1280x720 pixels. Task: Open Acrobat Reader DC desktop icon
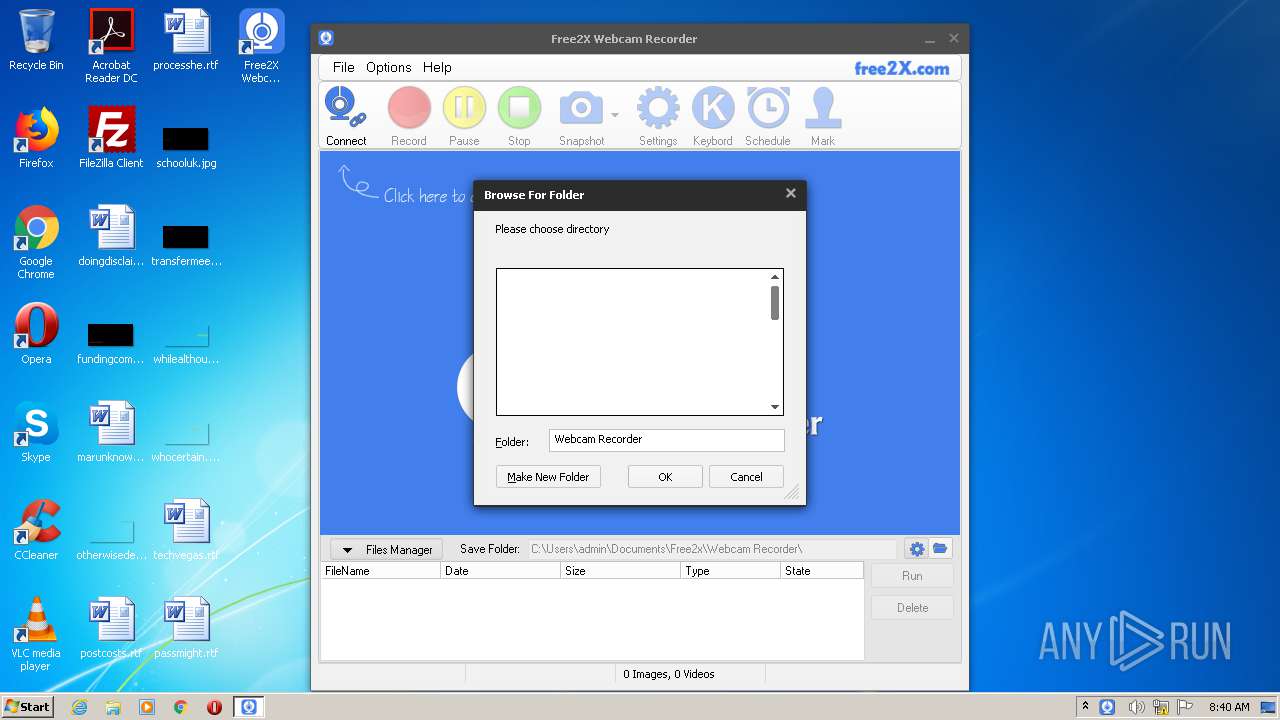(x=111, y=46)
